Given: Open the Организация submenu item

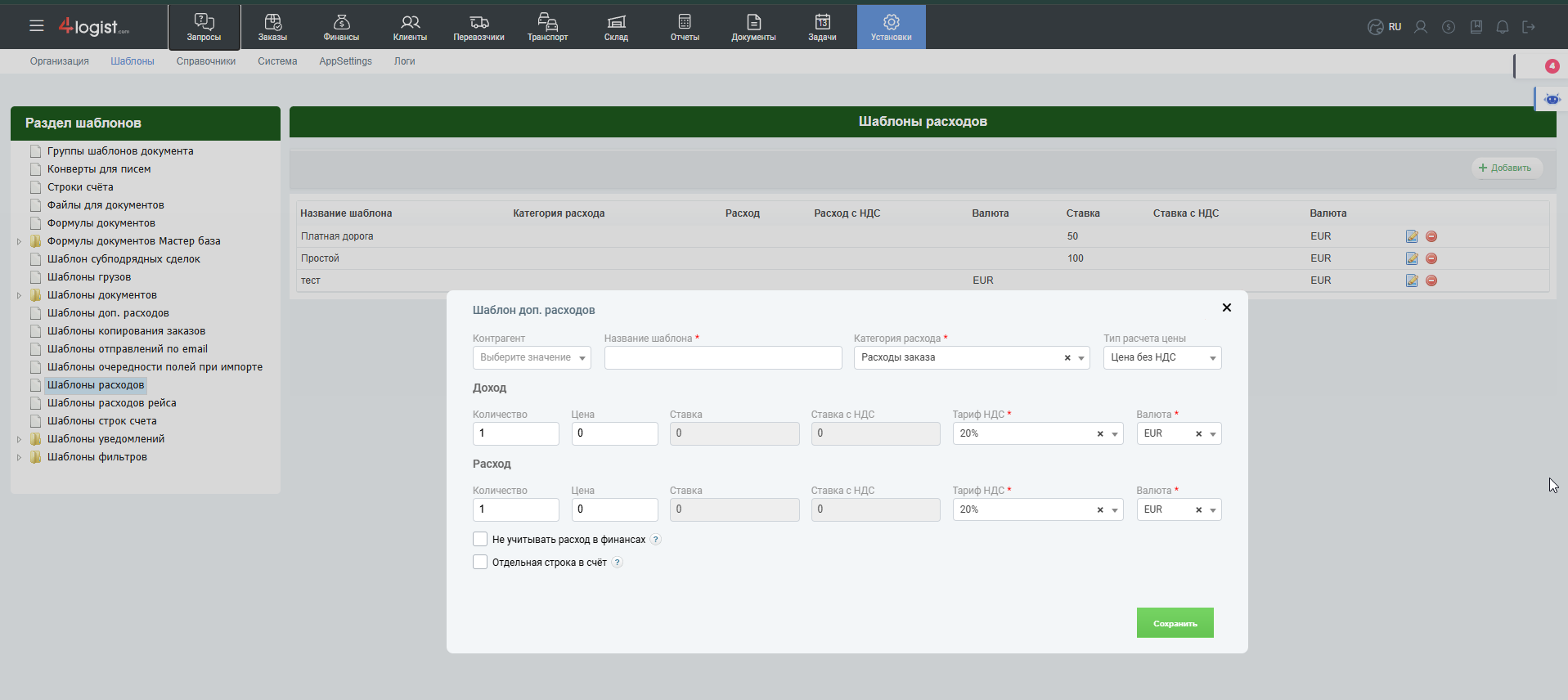Looking at the screenshot, I should (x=60, y=61).
